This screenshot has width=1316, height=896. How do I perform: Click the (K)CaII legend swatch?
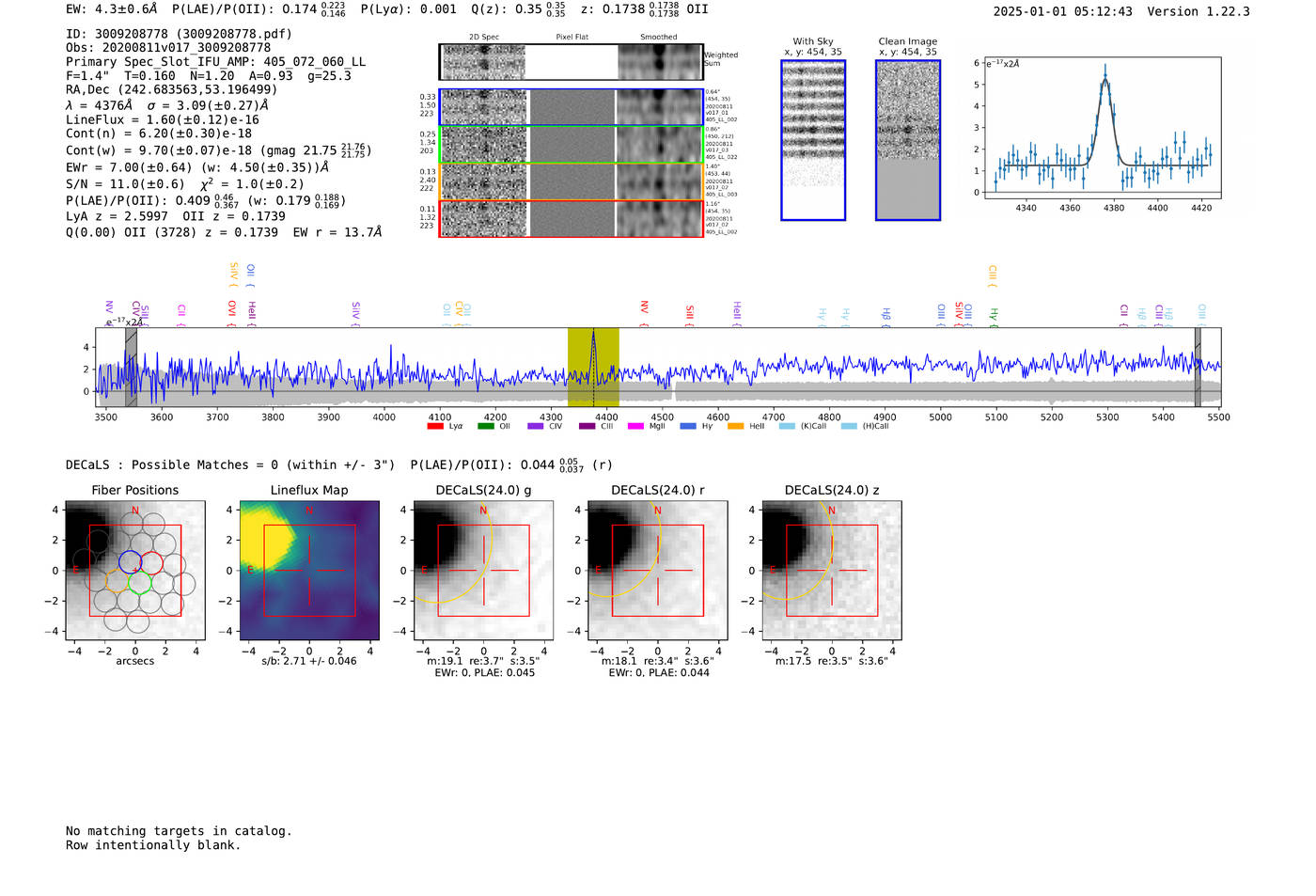pos(787,426)
